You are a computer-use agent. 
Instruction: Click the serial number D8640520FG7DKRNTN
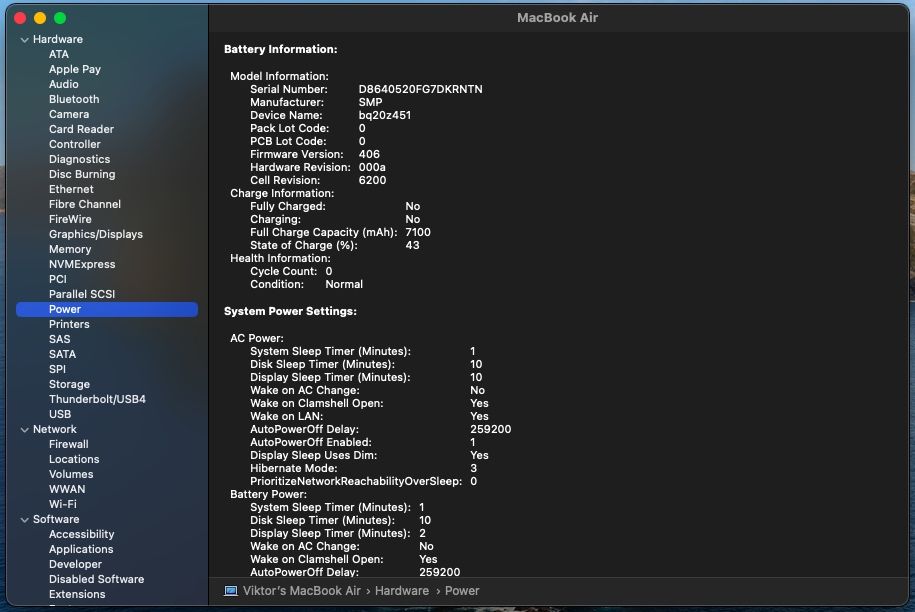point(420,89)
